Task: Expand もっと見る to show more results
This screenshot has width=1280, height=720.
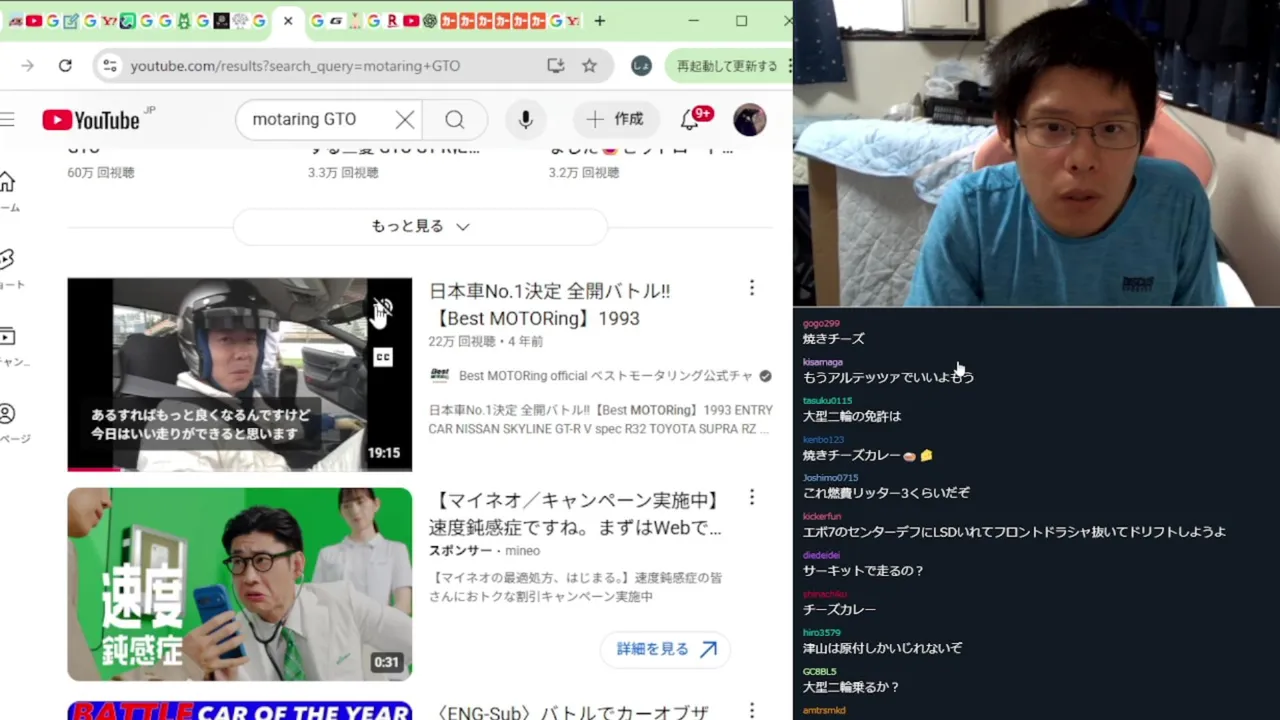Action: 420,227
